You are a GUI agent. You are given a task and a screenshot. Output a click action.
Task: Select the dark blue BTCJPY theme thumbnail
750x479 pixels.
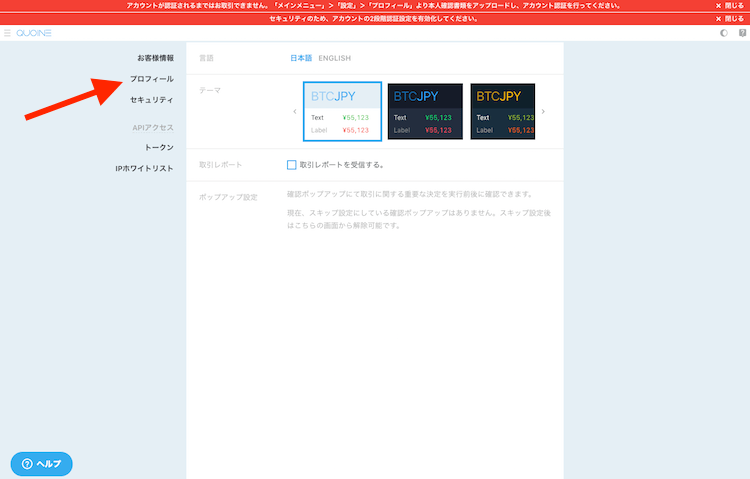click(x=425, y=111)
